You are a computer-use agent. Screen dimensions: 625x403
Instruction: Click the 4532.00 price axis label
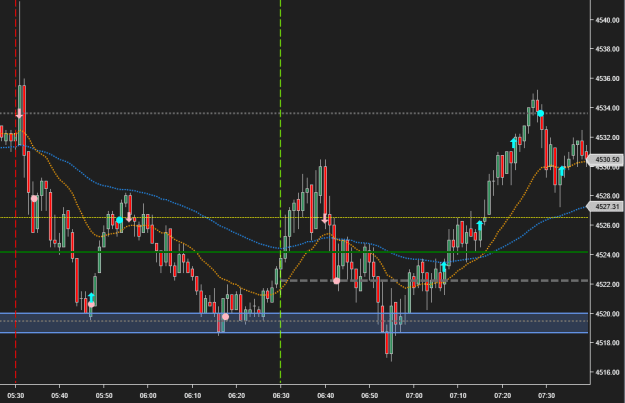click(x=607, y=138)
